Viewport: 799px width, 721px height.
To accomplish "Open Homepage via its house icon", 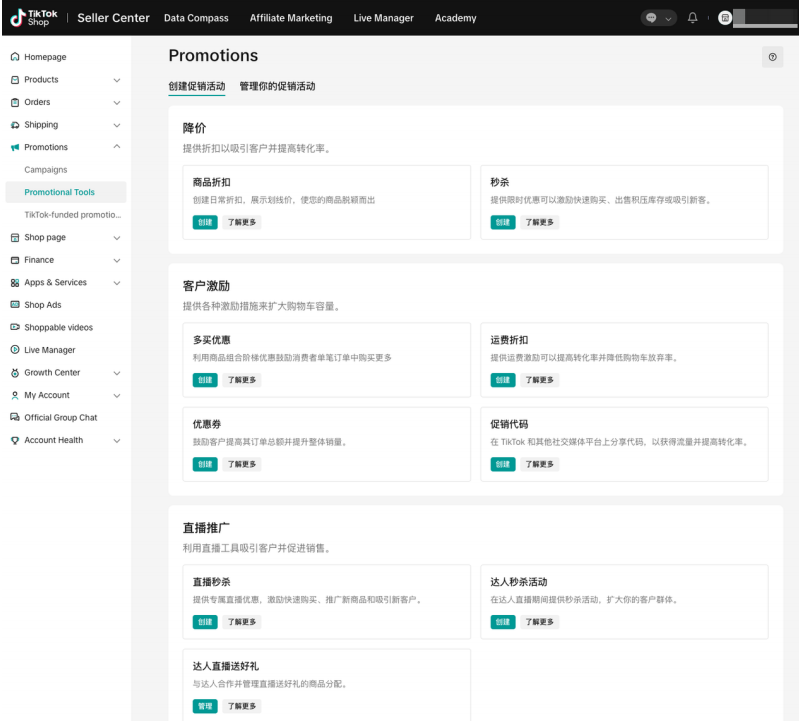I will point(15,58).
